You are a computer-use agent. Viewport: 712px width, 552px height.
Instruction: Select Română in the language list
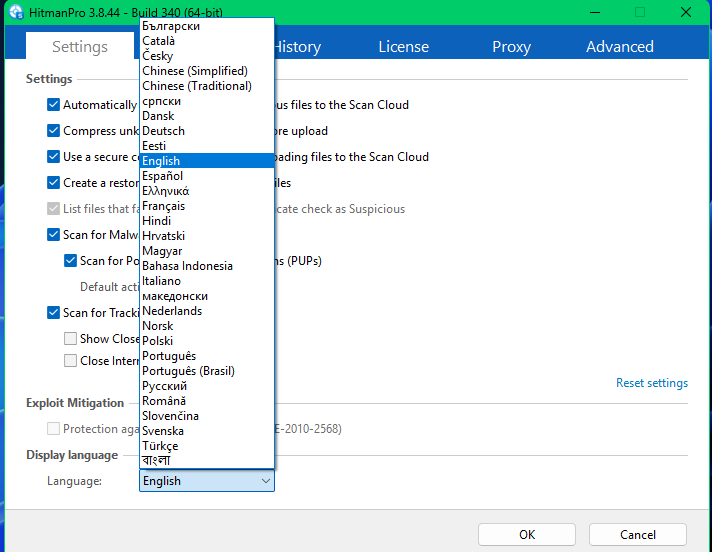tap(207, 400)
